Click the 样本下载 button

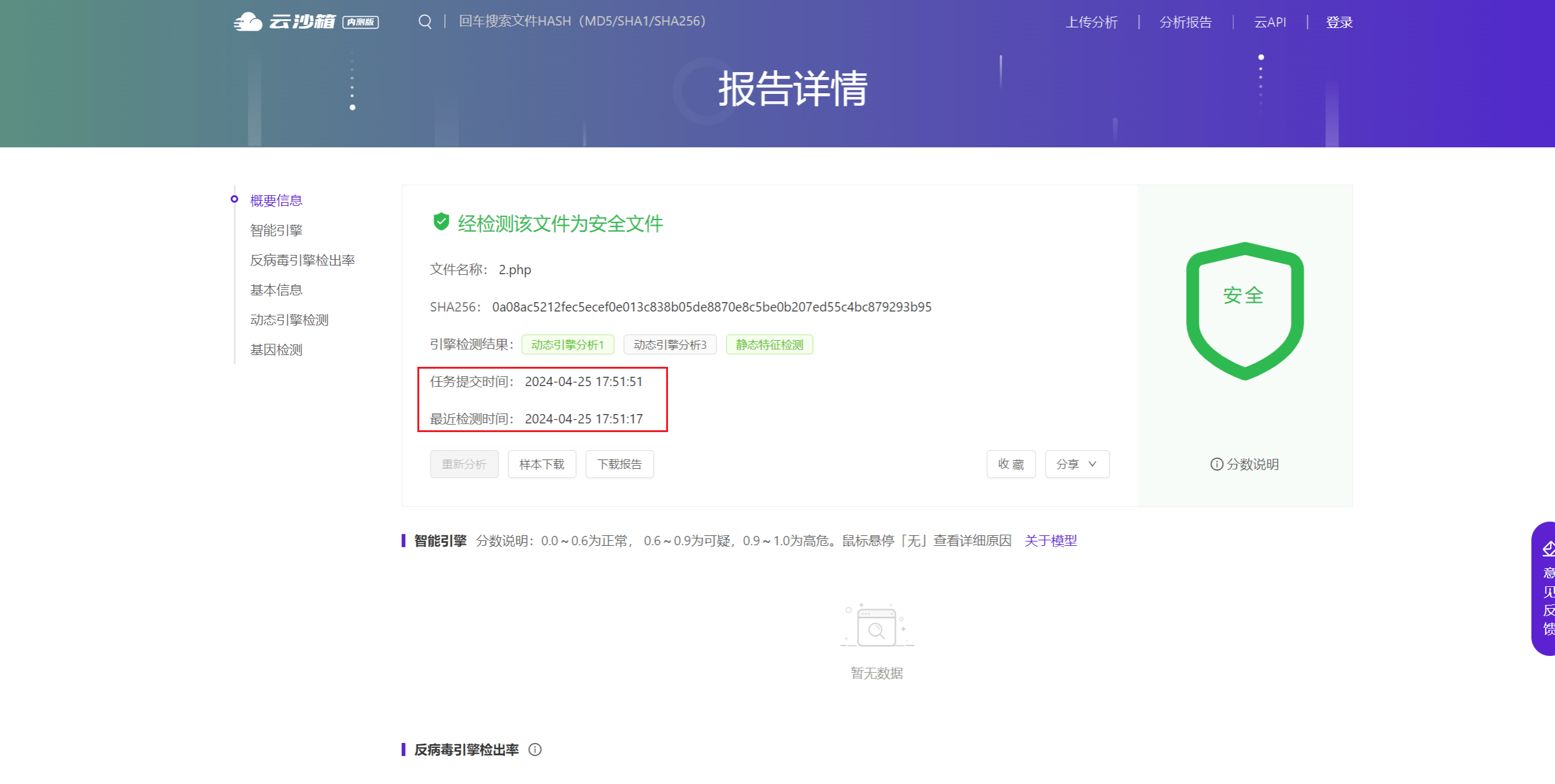pyautogui.click(x=542, y=464)
